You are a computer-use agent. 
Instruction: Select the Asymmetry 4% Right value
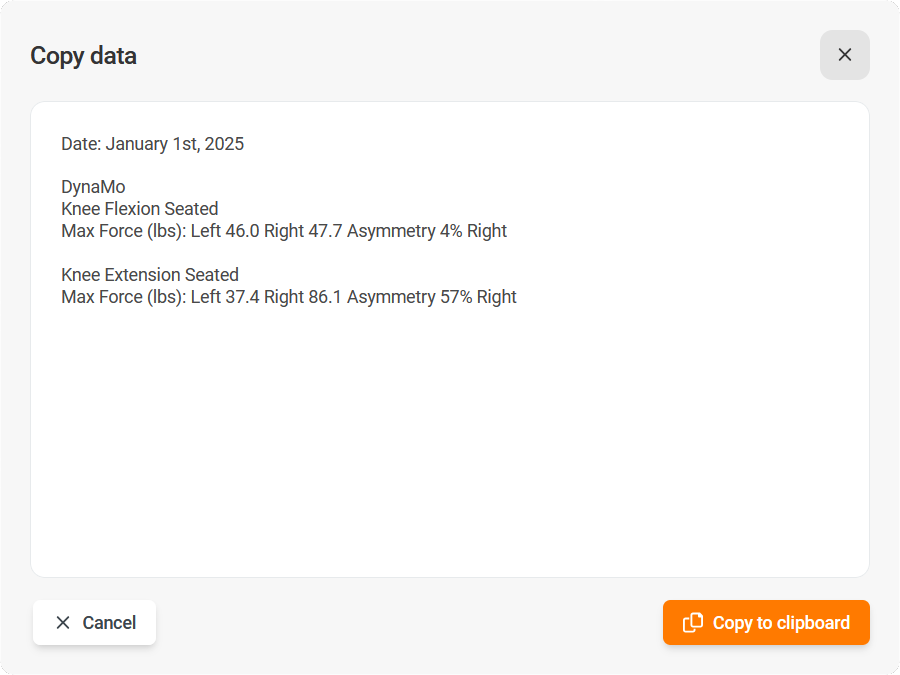(430, 230)
